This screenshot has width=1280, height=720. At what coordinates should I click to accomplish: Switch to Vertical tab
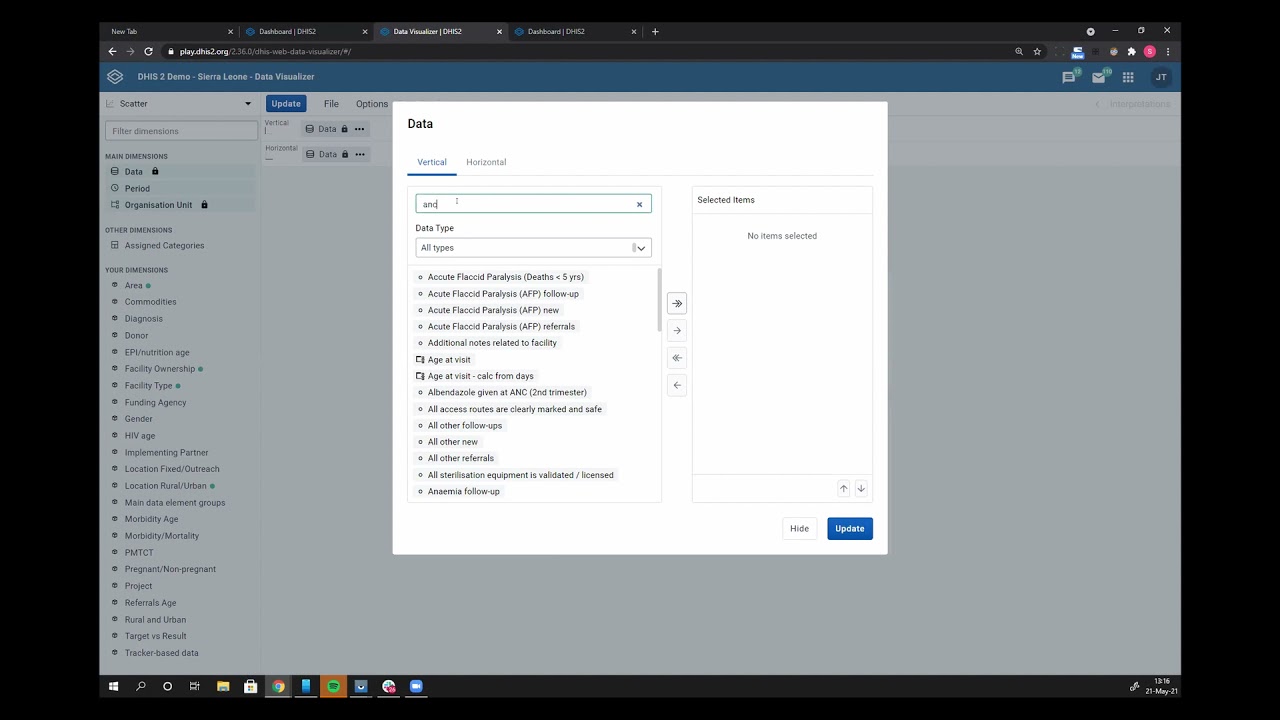[x=432, y=162]
